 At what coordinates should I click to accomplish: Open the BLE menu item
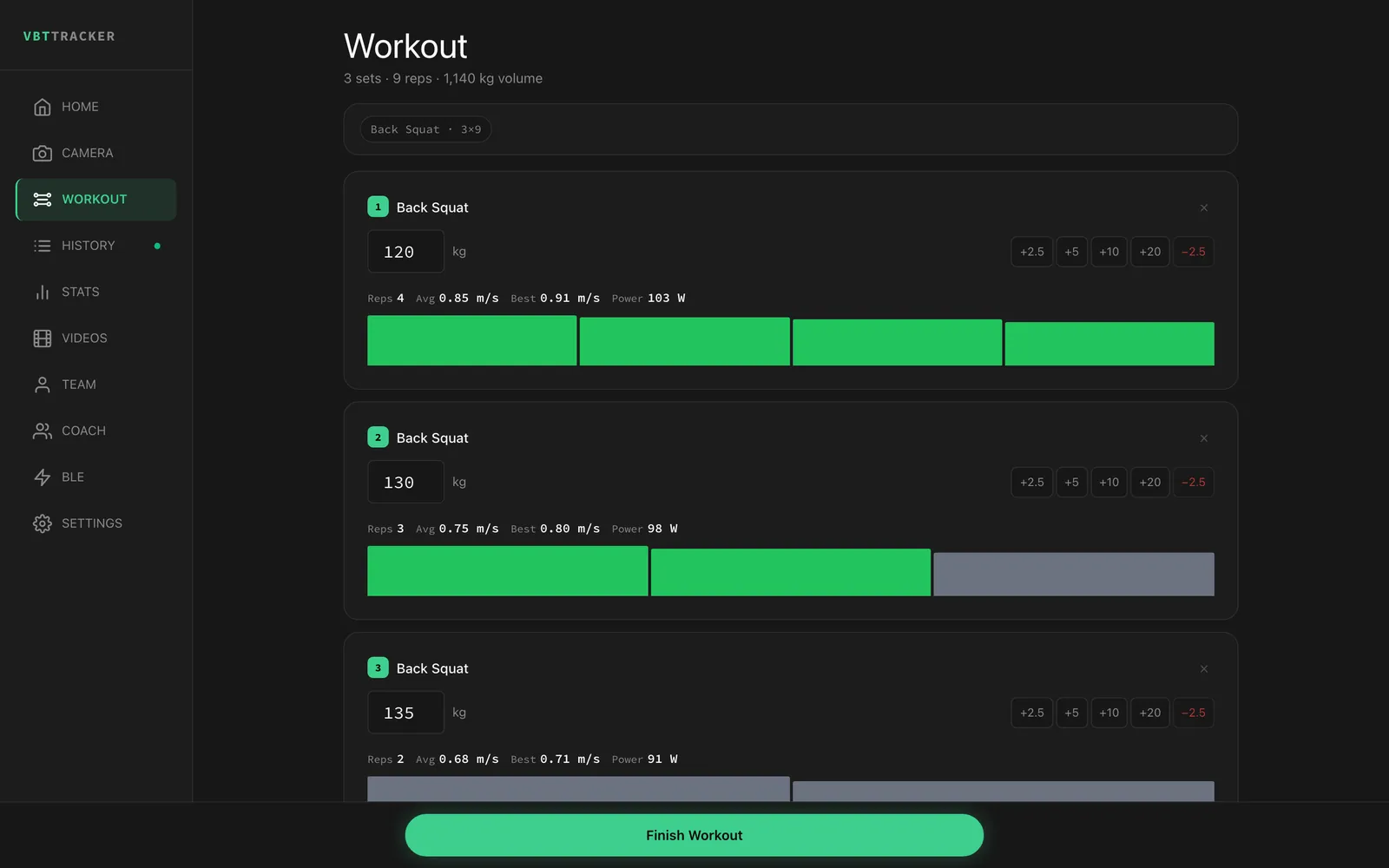coord(95,477)
